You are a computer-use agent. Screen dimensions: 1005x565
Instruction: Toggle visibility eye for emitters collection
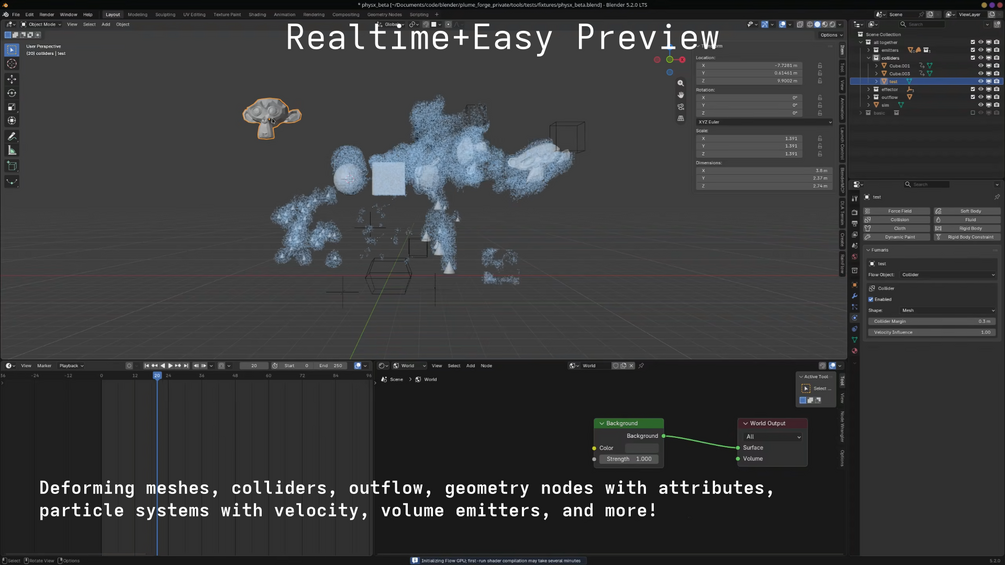coord(981,50)
